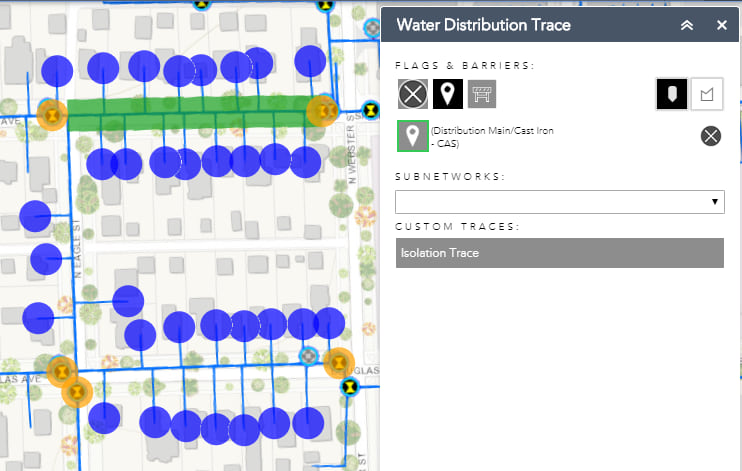Click the highlighted green water main segment

190,111
